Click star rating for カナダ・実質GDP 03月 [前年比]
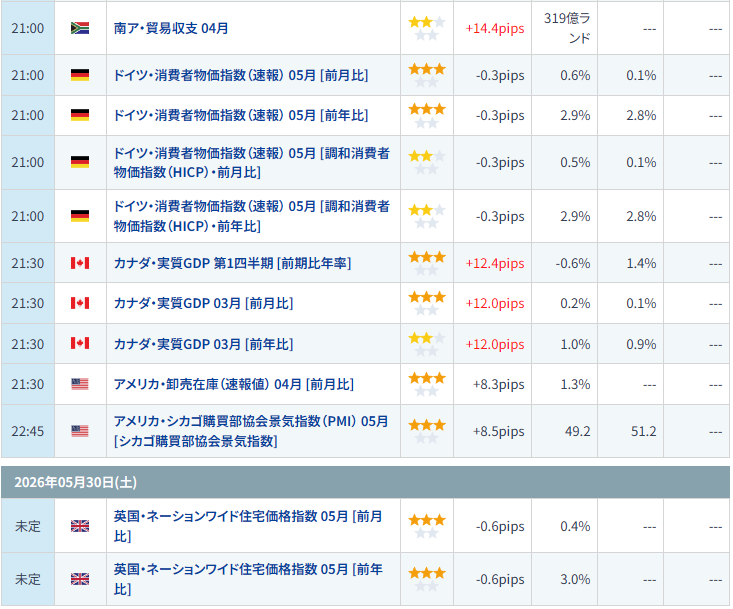 click(x=427, y=344)
